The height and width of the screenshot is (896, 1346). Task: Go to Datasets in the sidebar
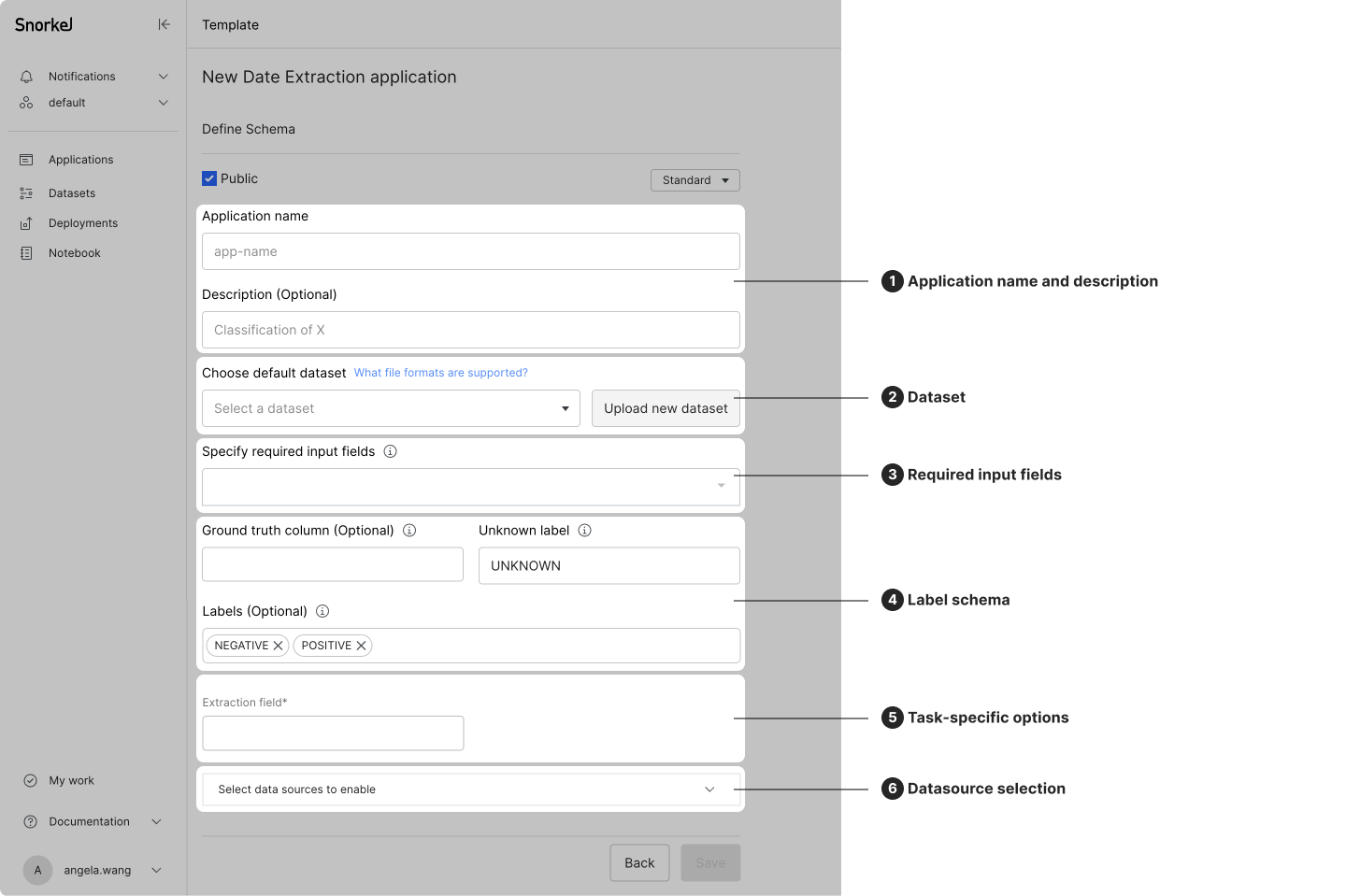tap(72, 193)
